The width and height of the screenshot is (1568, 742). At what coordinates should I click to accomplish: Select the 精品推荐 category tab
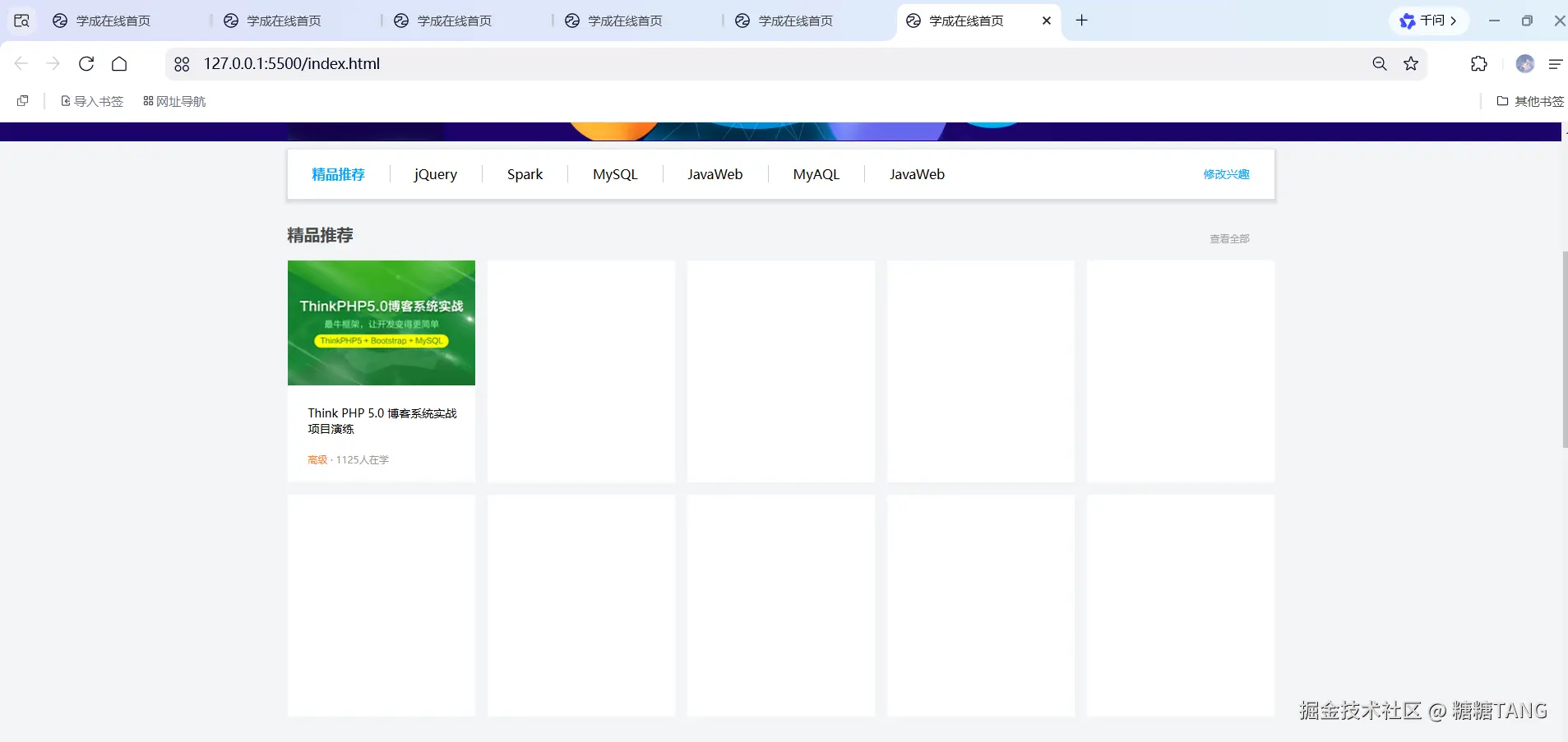(x=338, y=174)
